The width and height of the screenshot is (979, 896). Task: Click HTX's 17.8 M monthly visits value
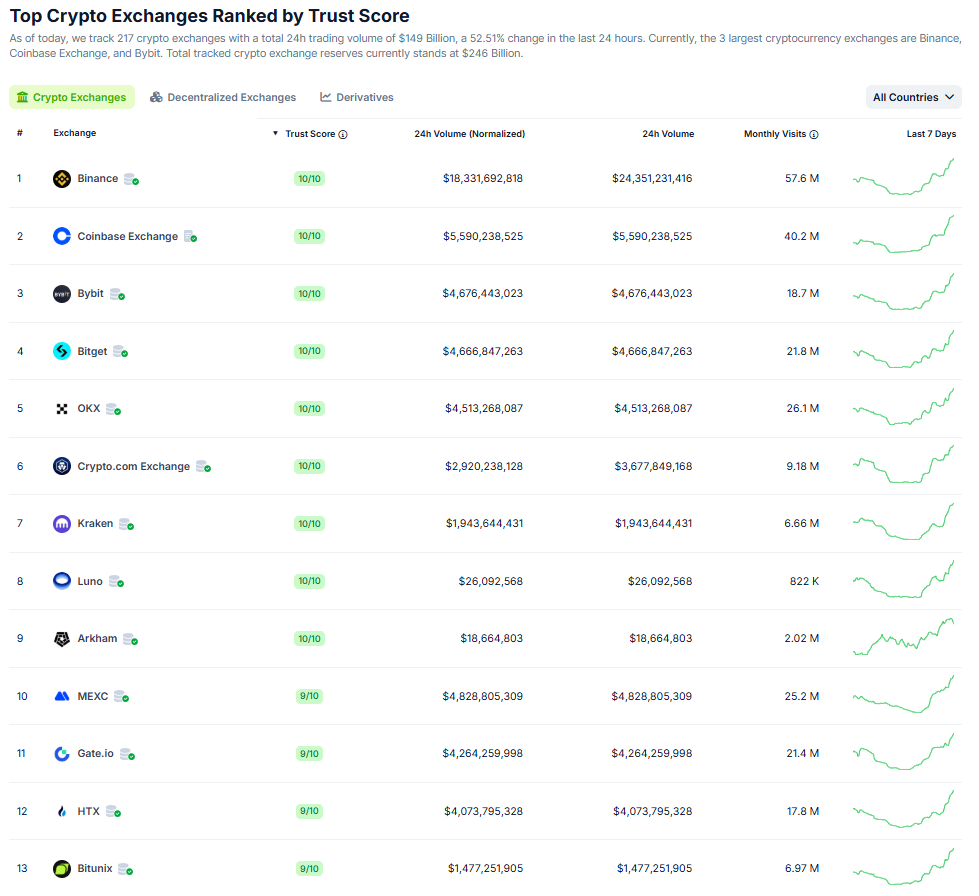tap(803, 811)
